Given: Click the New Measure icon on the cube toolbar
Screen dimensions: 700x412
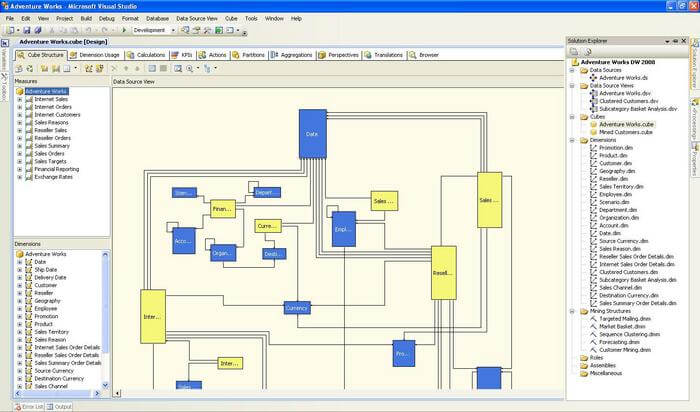Looking at the screenshot, I should pyautogui.click(x=44, y=68).
